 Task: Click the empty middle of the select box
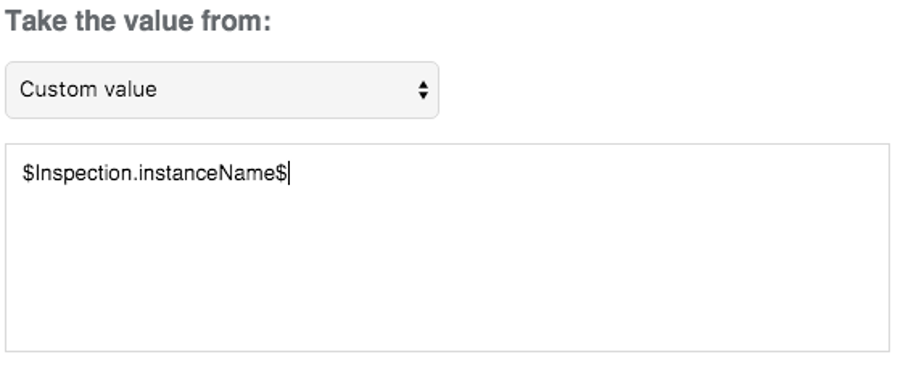288,90
